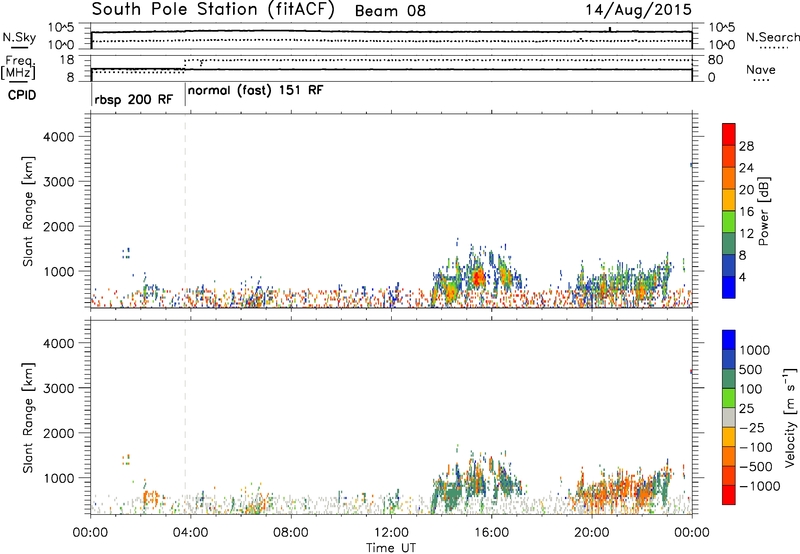Click the blue bottom segment of the Power colorbar
This screenshot has height=554, width=800.
click(x=729, y=287)
